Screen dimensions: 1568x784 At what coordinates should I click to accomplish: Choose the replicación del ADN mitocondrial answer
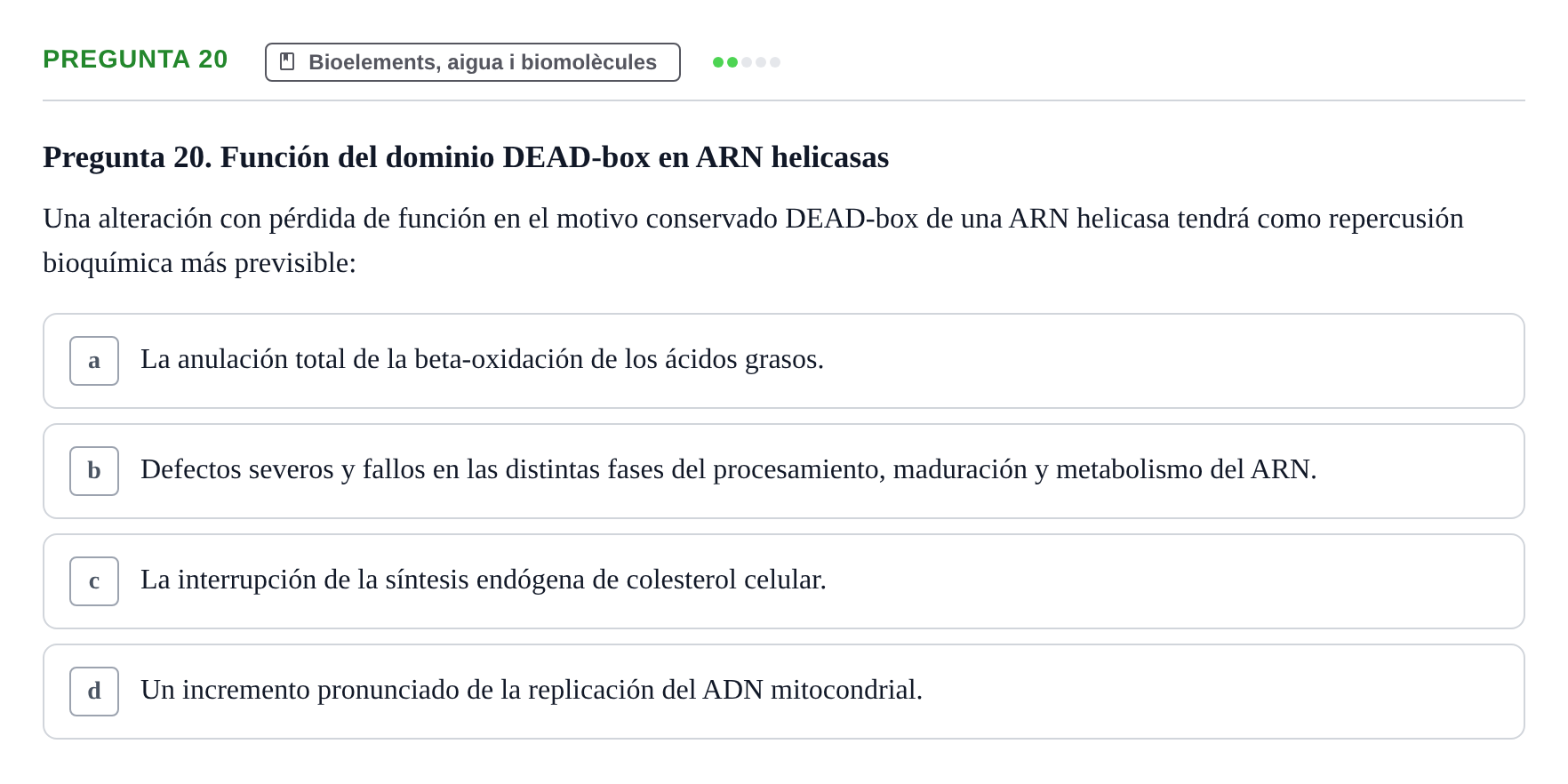[x=784, y=692]
